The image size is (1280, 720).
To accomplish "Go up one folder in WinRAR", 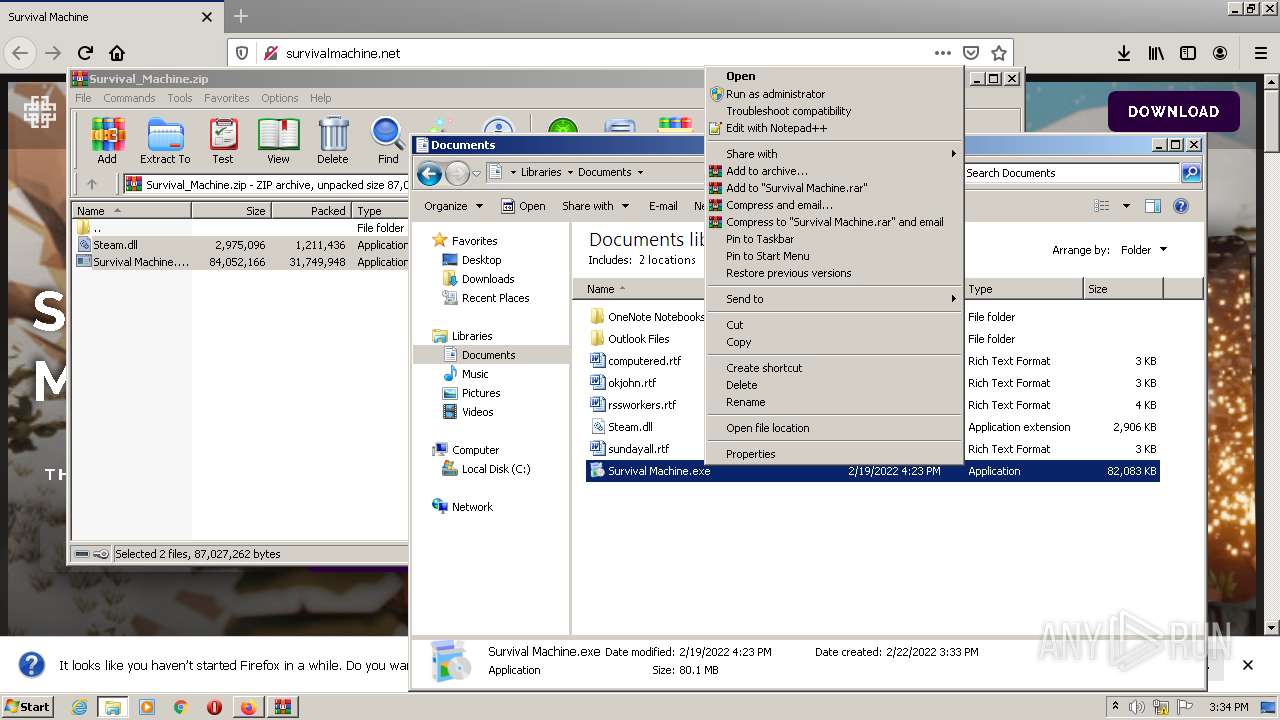I will (92, 184).
